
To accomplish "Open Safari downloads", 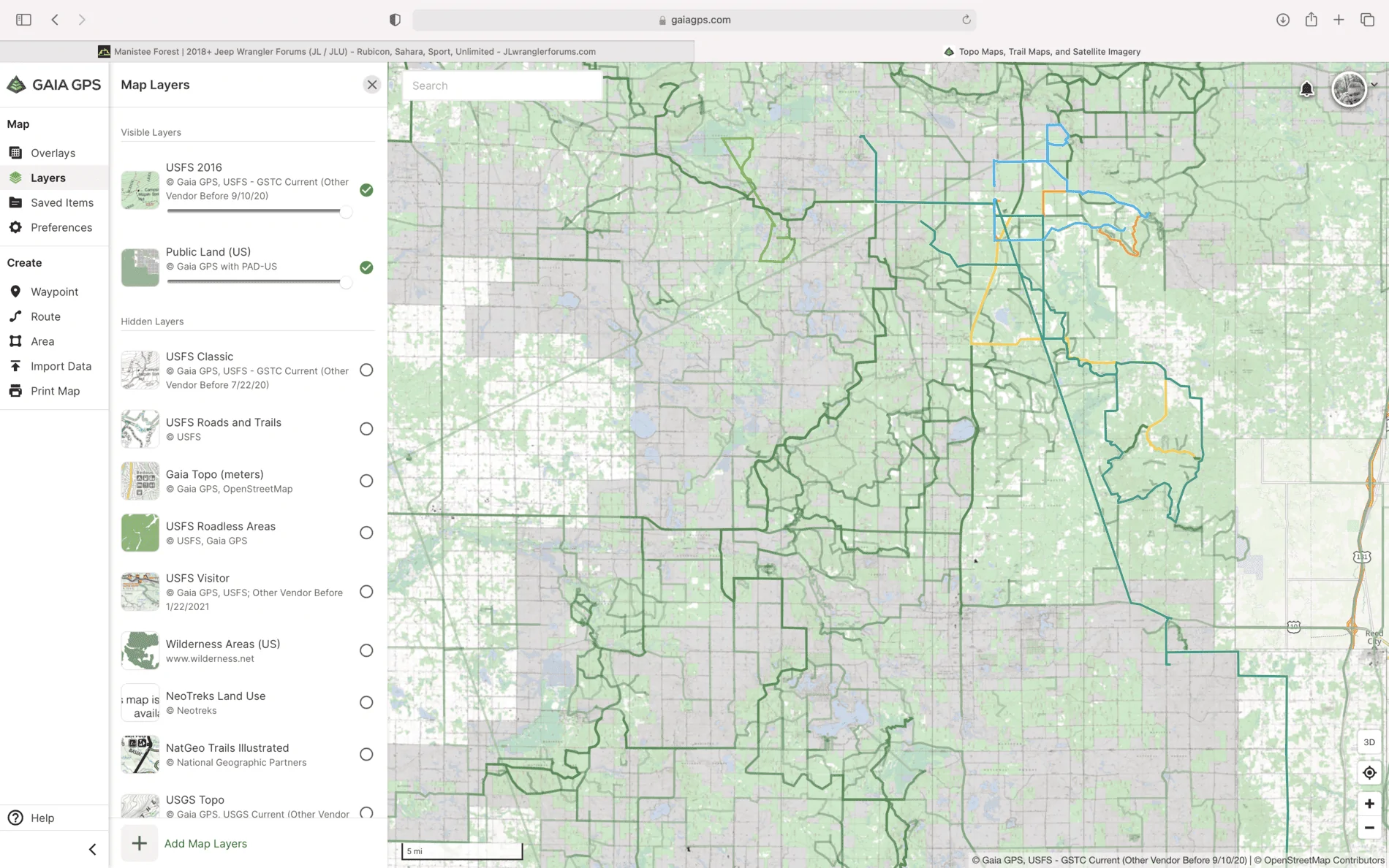I will click(x=1283, y=20).
